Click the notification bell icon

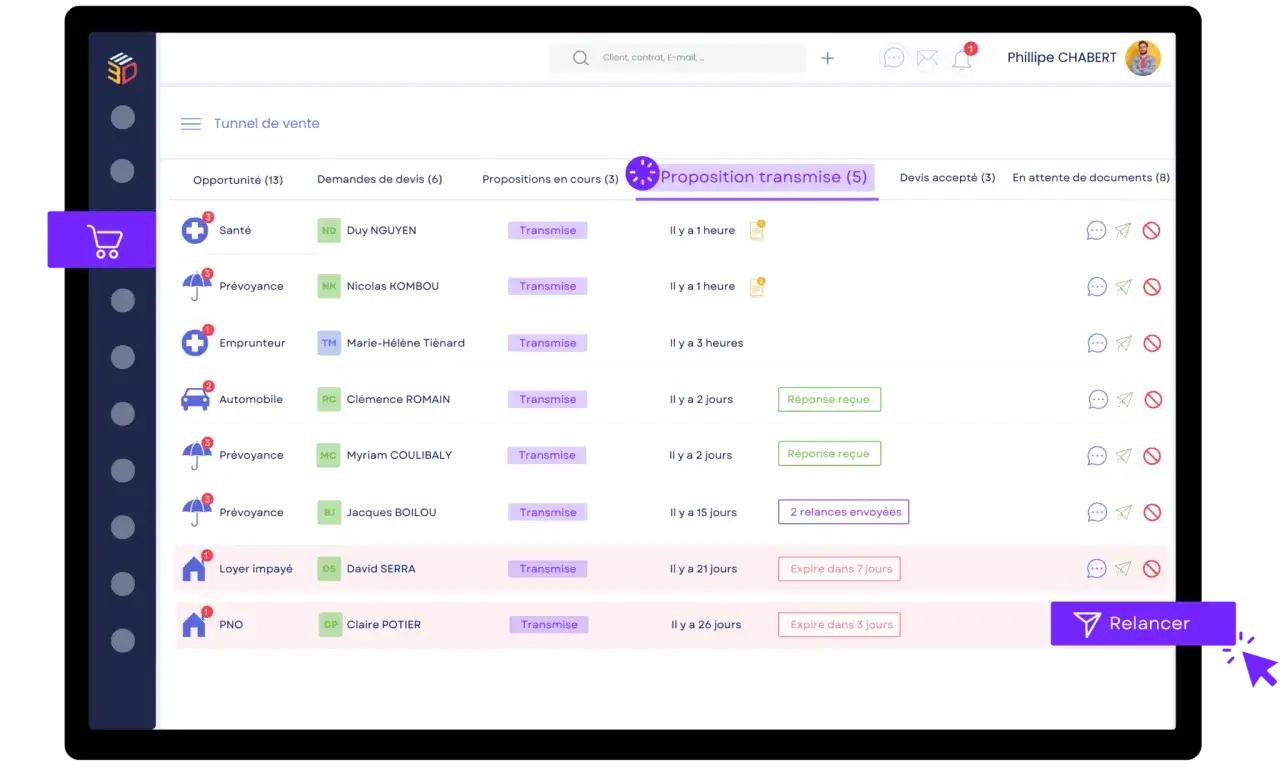pyautogui.click(x=962, y=59)
